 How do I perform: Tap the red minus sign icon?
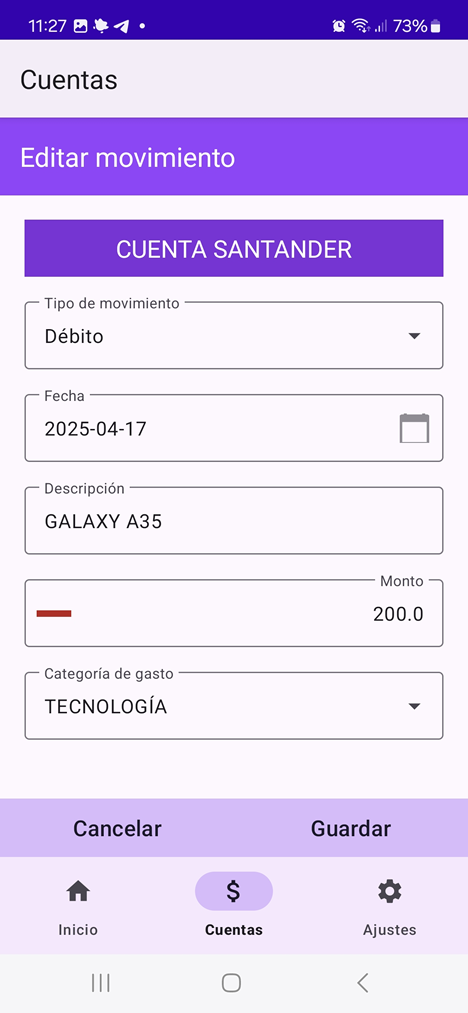pyautogui.click(x=54, y=613)
